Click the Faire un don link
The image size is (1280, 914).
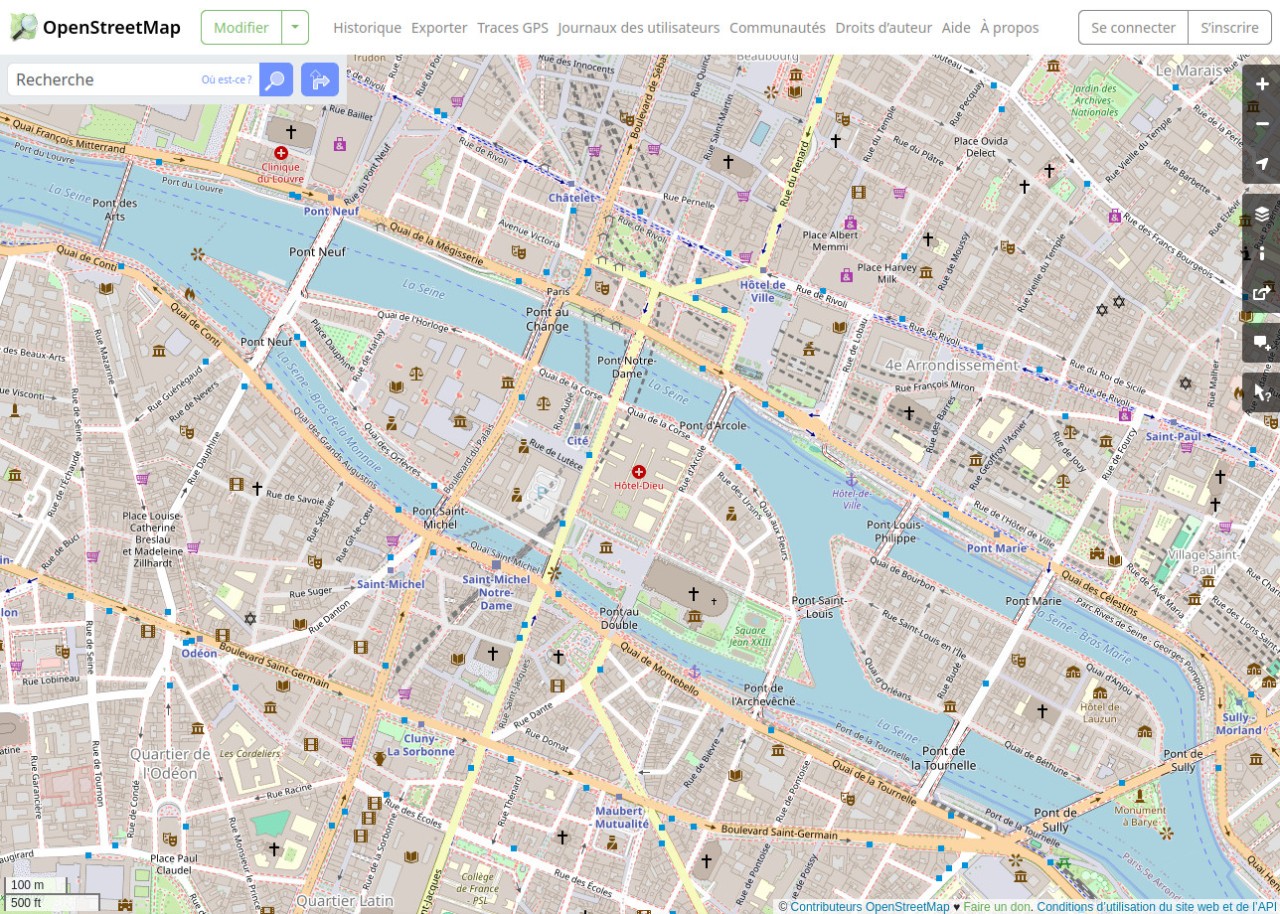click(x=997, y=906)
